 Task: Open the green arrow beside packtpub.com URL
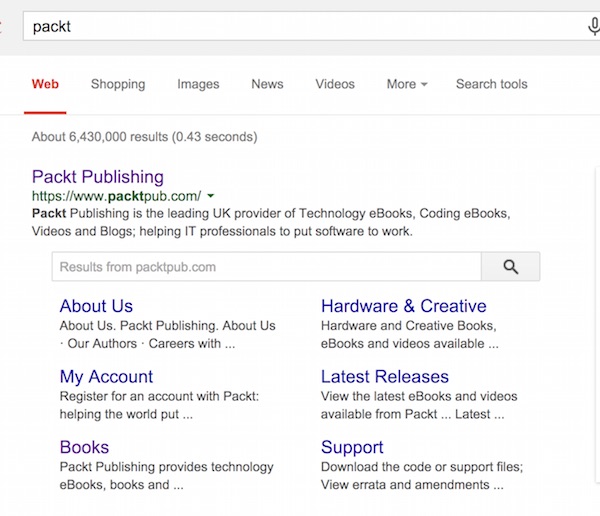click(x=210, y=196)
